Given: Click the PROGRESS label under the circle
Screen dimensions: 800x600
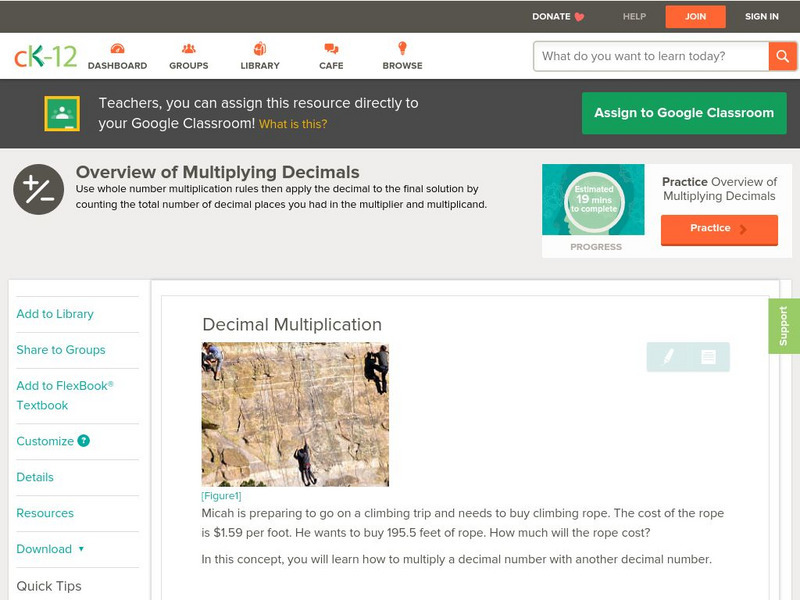Looking at the screenshot, I should [595, 247].
